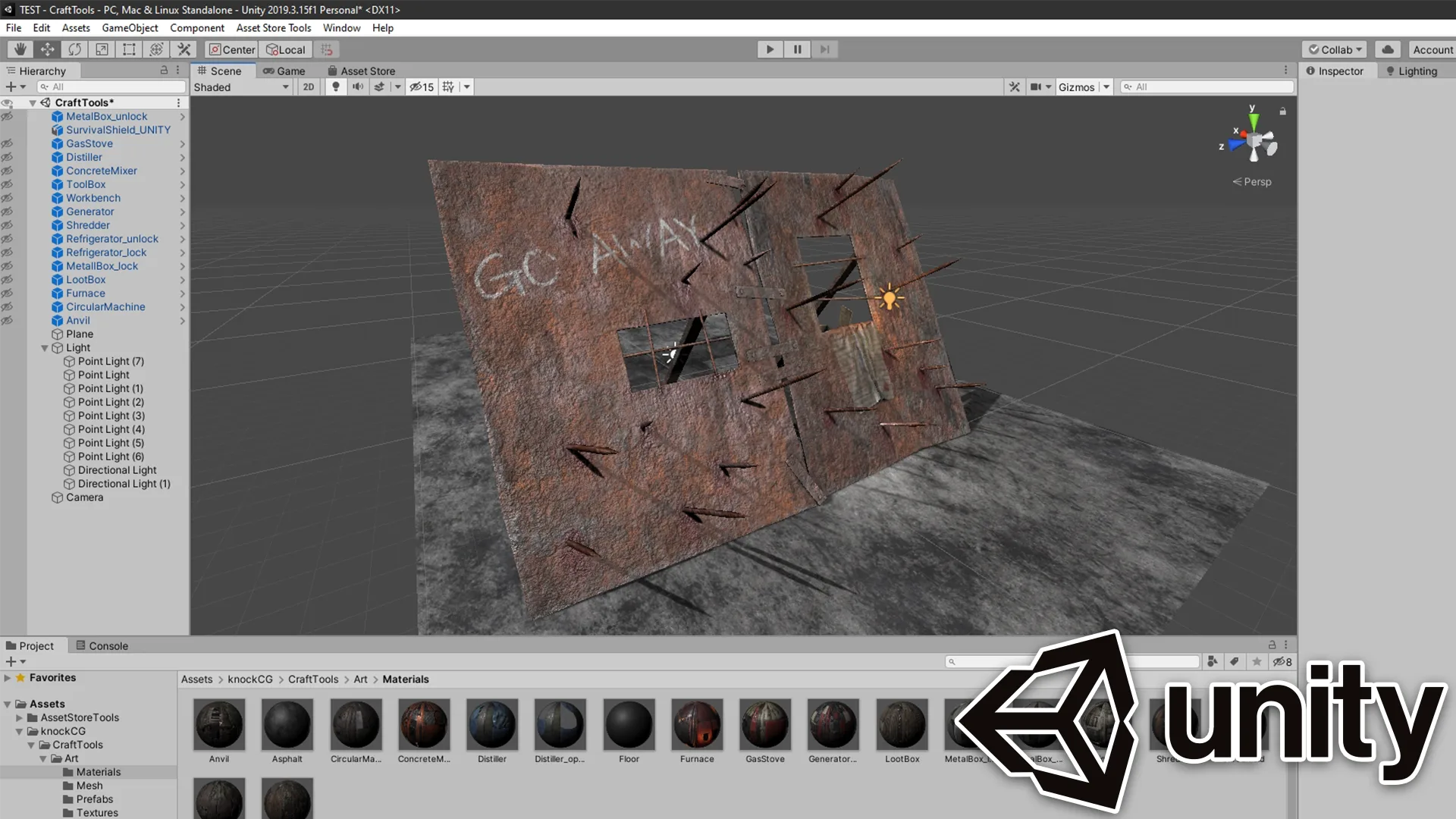Click the Play button
Screen dimensions: 1456x819
[x=770, y=49]
